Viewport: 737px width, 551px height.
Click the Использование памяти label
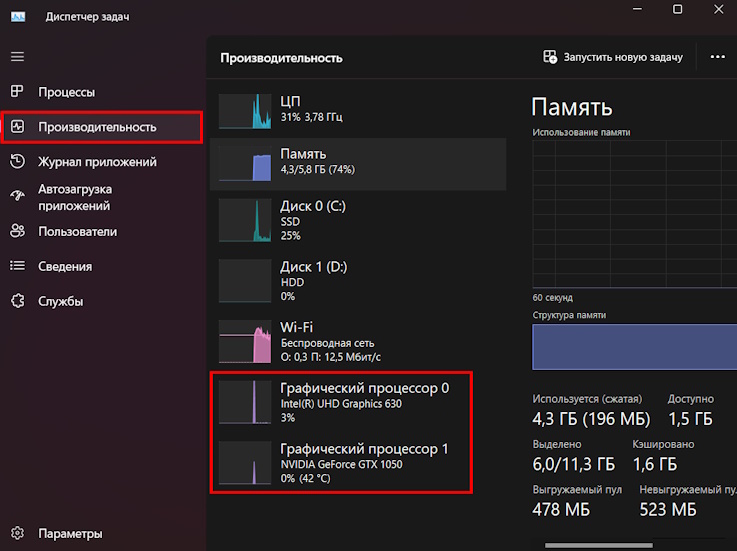[x=581, y=132]
